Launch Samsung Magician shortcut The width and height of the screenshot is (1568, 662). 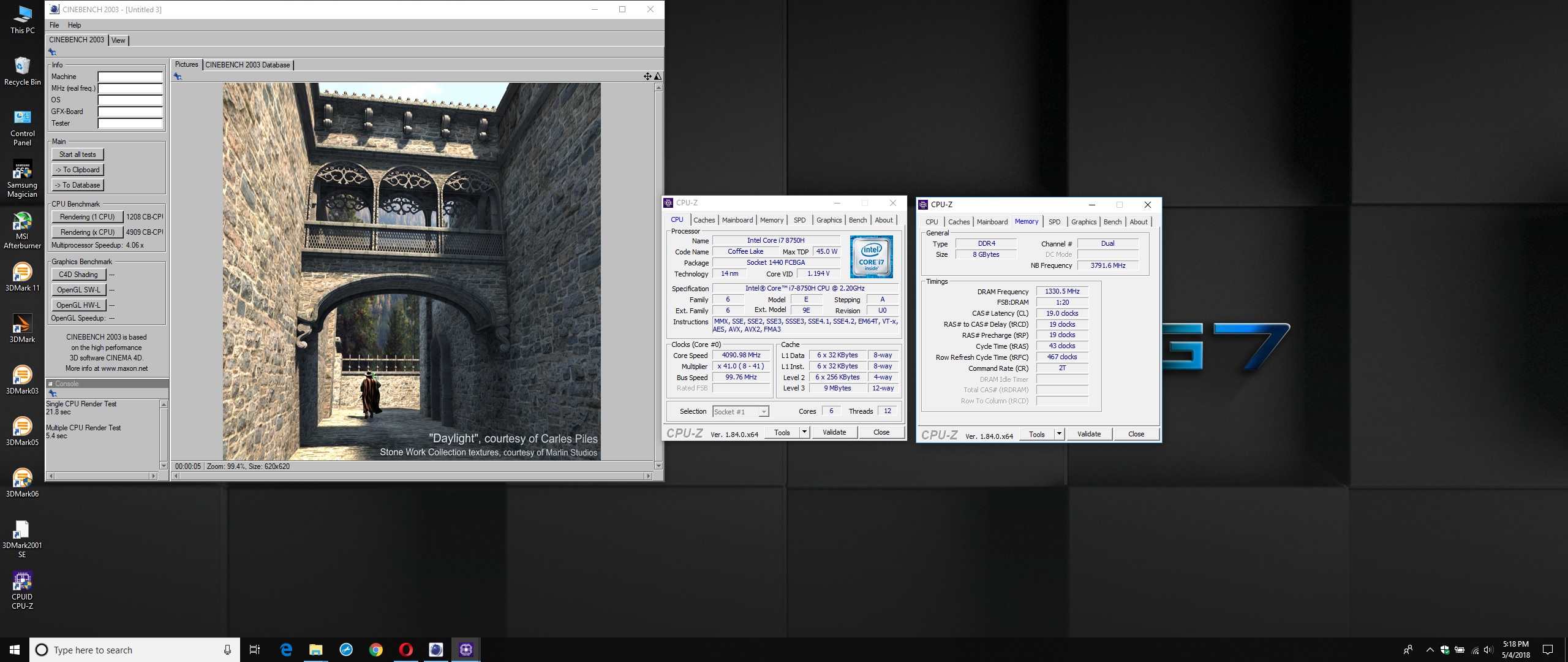coord(22,179)
